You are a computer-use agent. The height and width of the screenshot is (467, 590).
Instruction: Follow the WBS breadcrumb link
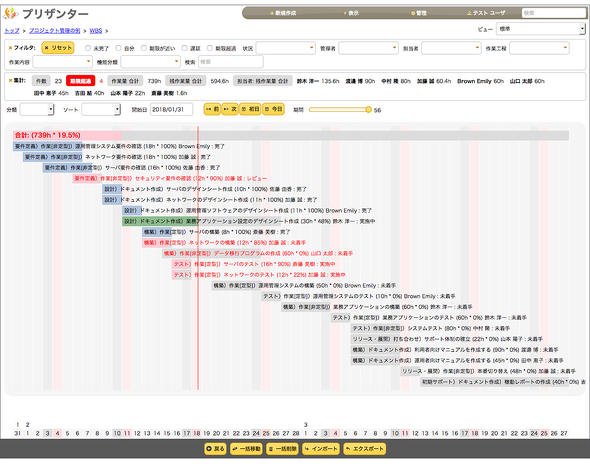pyautogui.click(x=96, y=31)
